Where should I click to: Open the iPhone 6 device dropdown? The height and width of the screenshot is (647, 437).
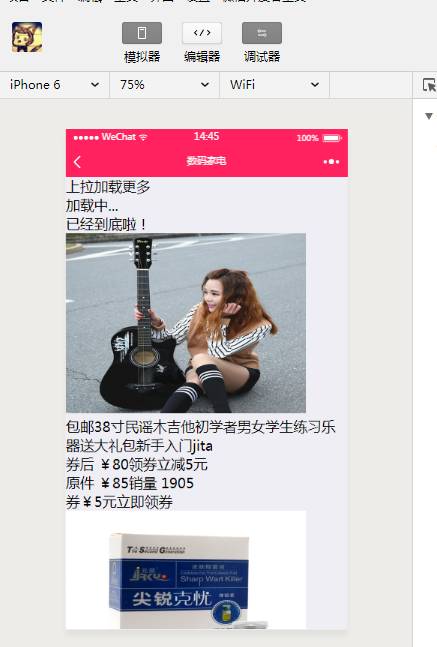(x=54, y=85)
